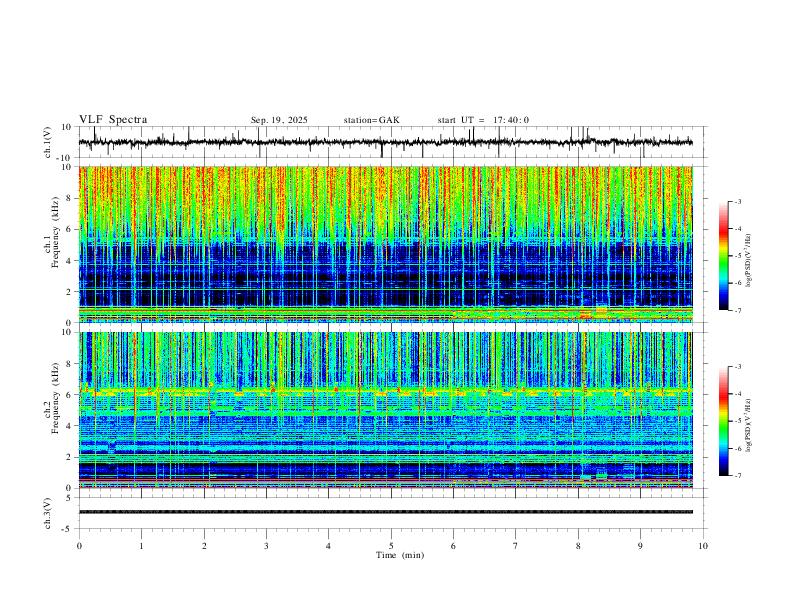
Task: Click the ch.2 frequency axis "6" tick
Action: [70, 395]
